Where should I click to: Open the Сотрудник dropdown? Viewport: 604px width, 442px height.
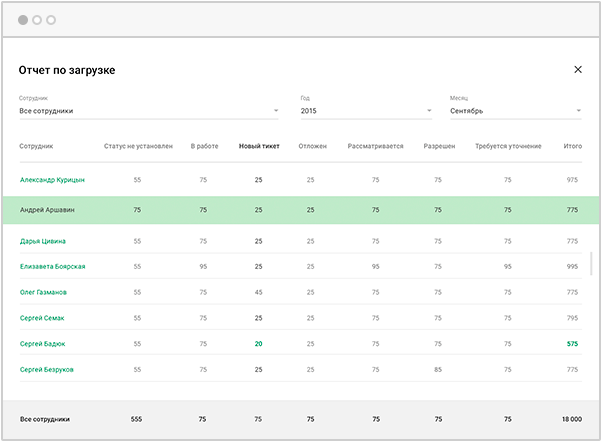(148, 111)
